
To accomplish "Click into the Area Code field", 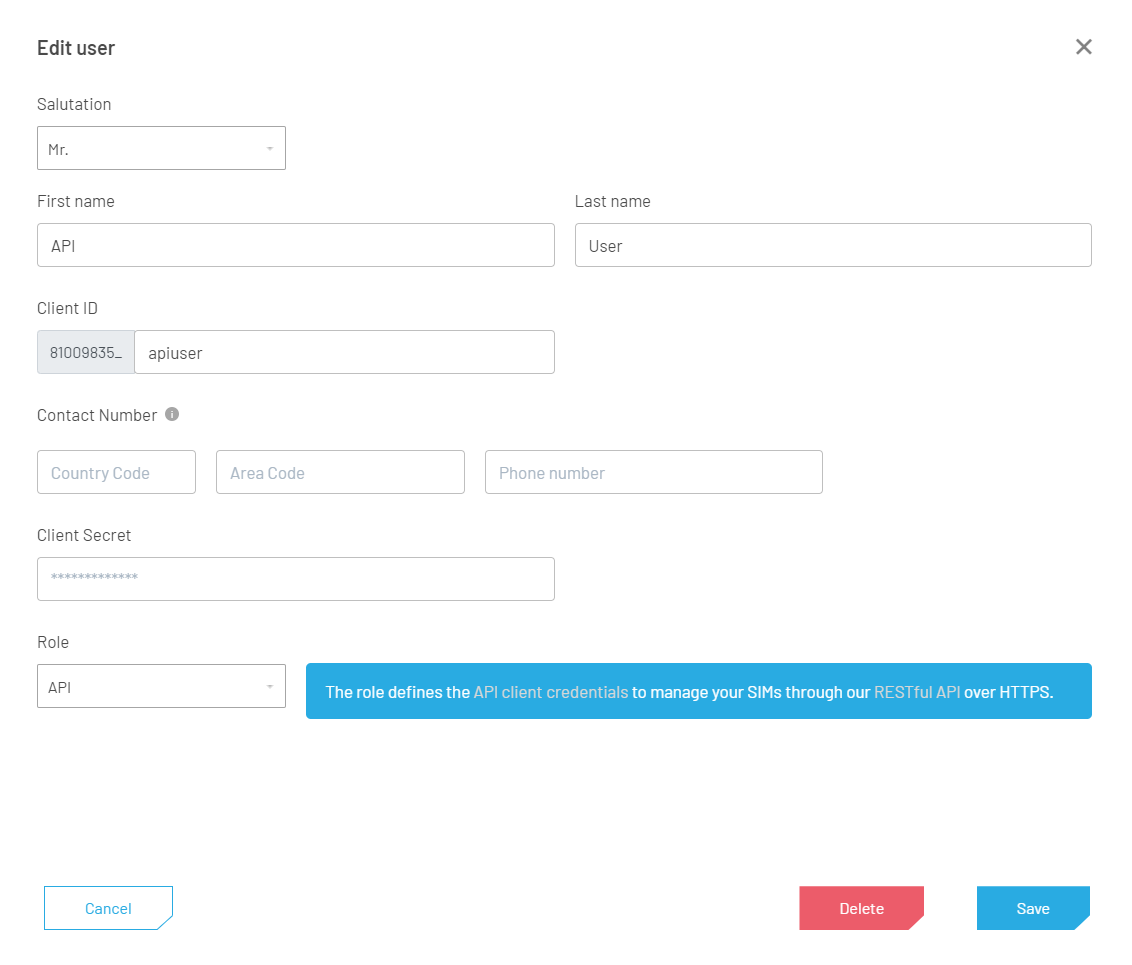I will pos(340,472).
